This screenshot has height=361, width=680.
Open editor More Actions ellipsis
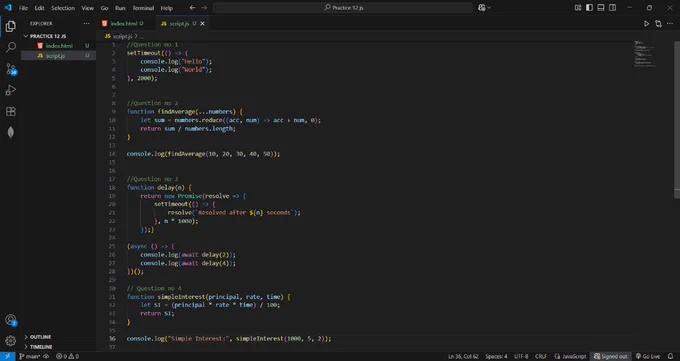(x=670, y=23)
